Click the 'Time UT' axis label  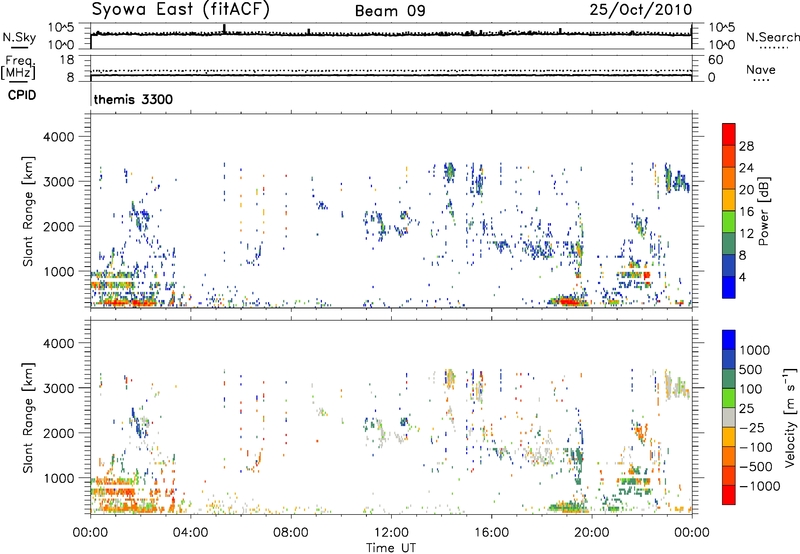click(391, 547)
